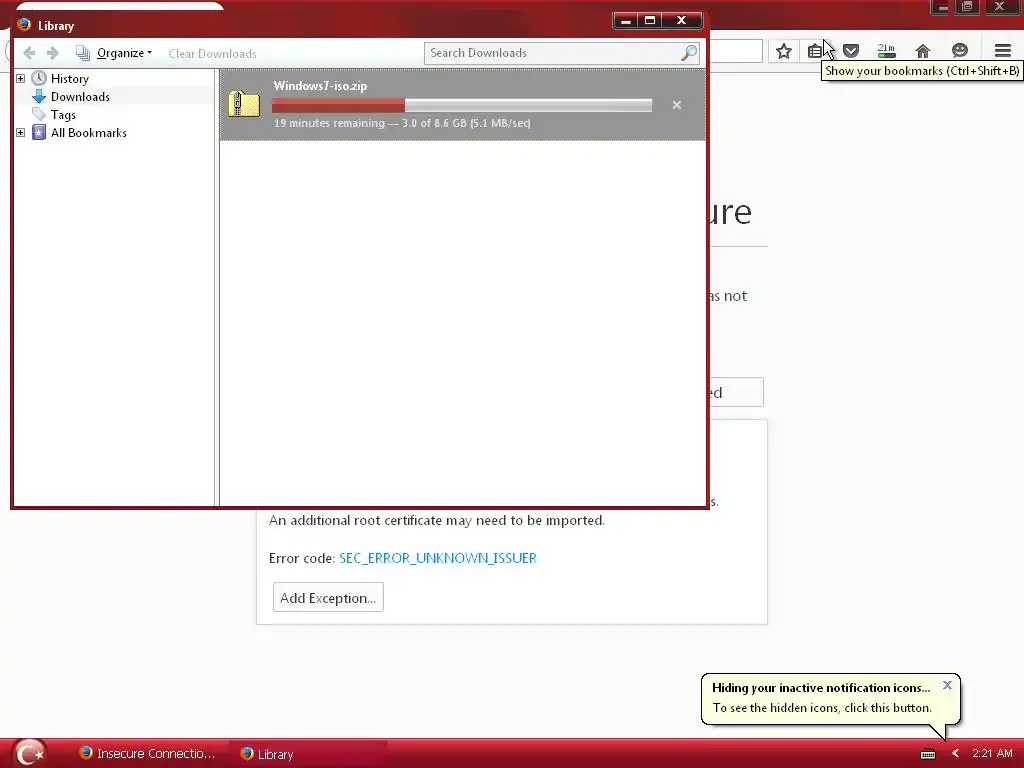Screen dimensions: 1024x768
Task: Select All Bookmarks in the sidebar
Action: 89,133
